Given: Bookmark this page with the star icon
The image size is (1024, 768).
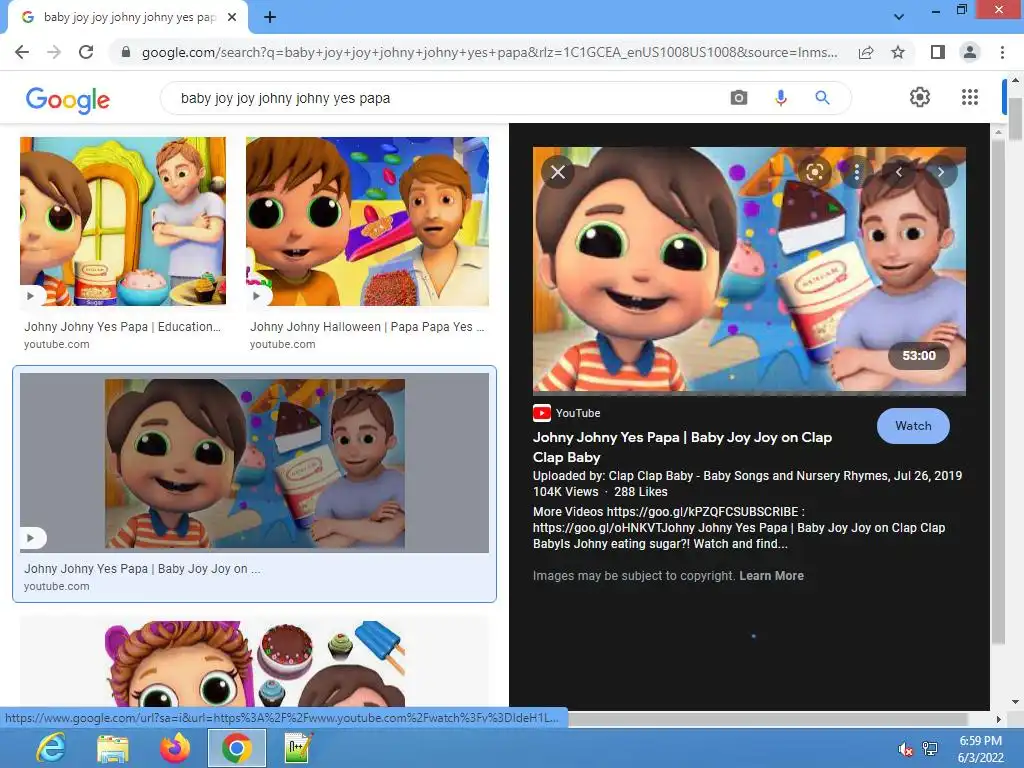Looking at the screenshot, I should (898, 52).
